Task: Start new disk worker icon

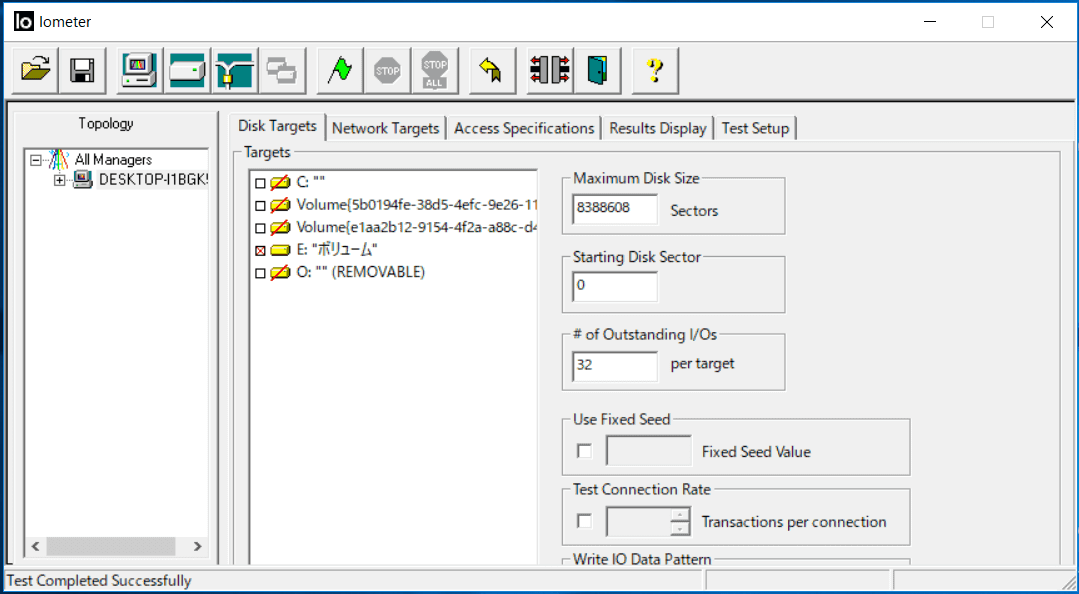Action: click(188, 70)
